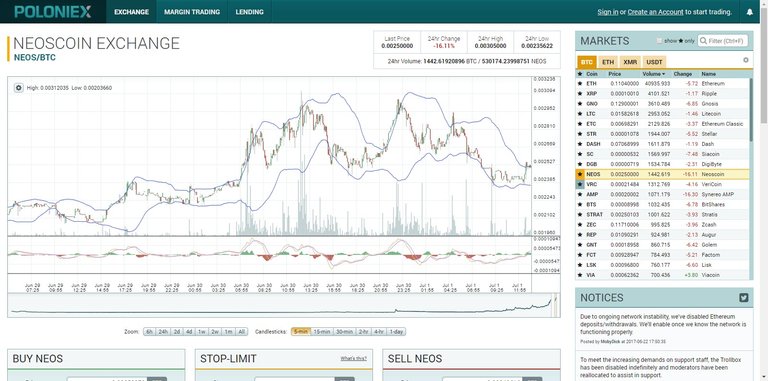Image resolution: width=768 pixels, height=381 pixels.
Task: Open markets panel settings gear
Action: pos(745,60)
